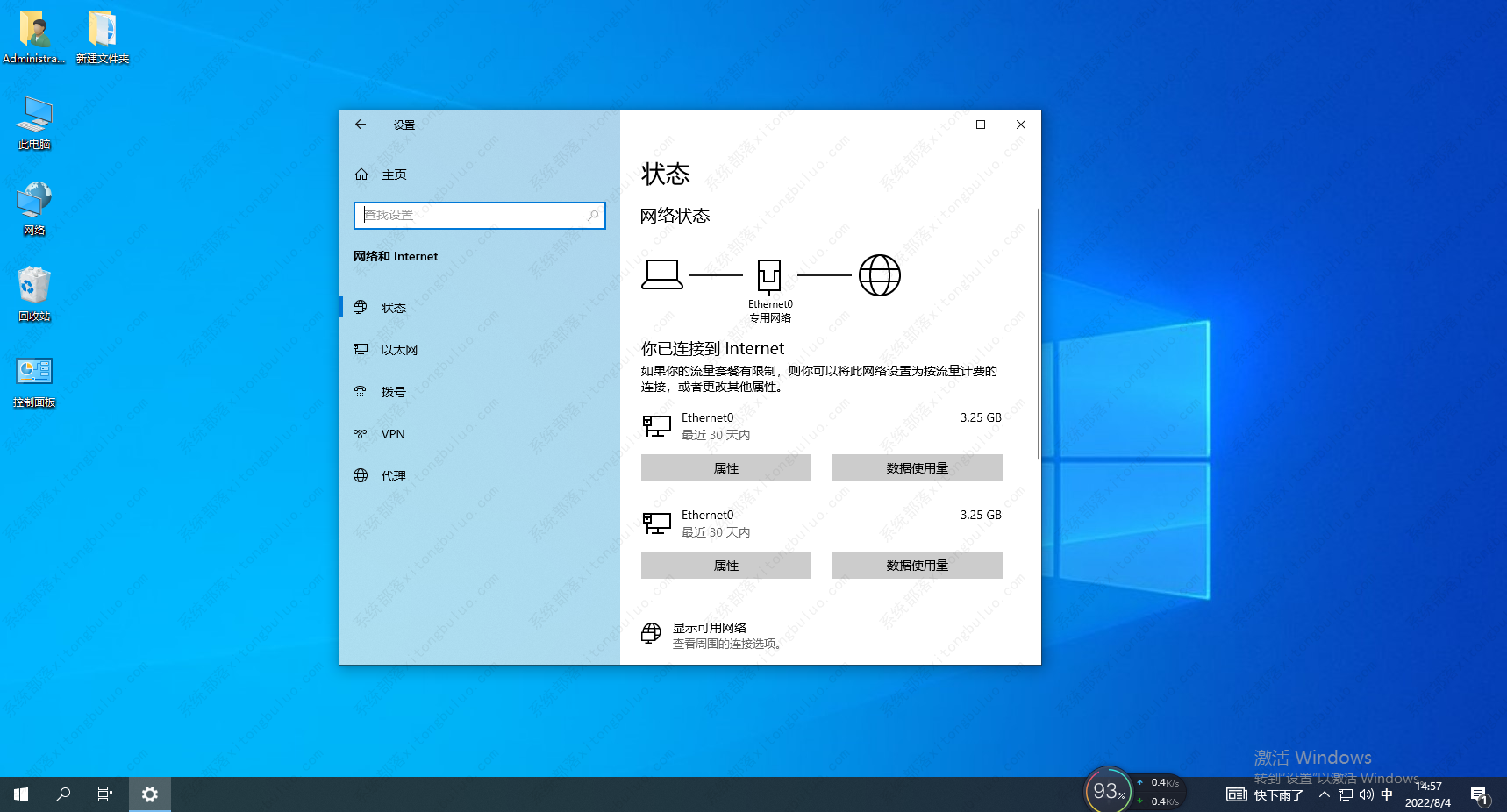Screen dimensions: 1507x812
Task: Click the 你已连接到 Internet heading
Action: pos(712,348)
